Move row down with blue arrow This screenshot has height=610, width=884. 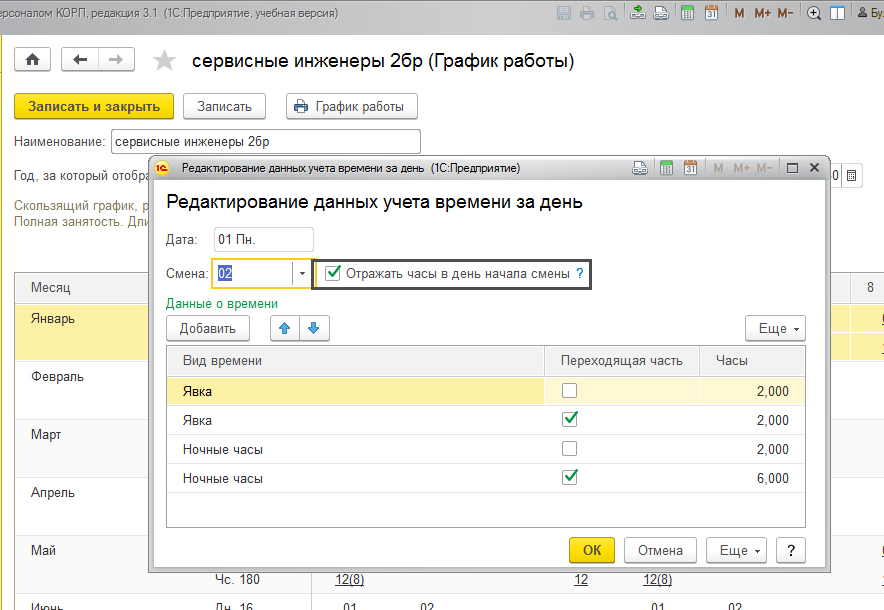click(x=313, y=328)
